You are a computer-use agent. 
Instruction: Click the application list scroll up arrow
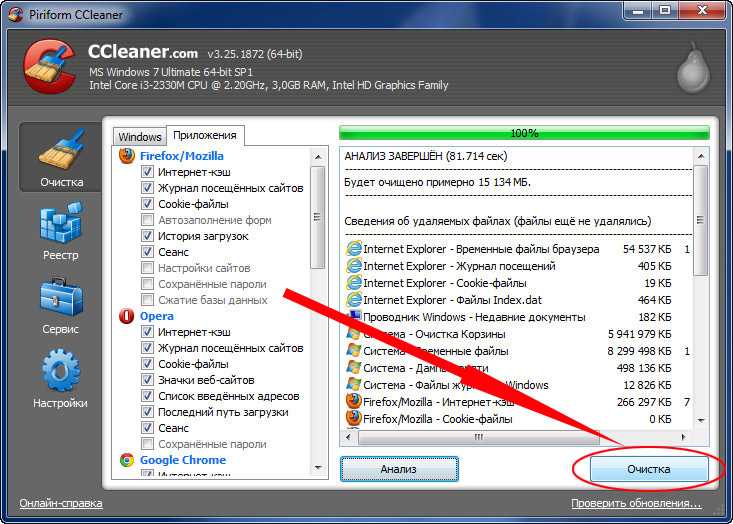pos(318,157)
